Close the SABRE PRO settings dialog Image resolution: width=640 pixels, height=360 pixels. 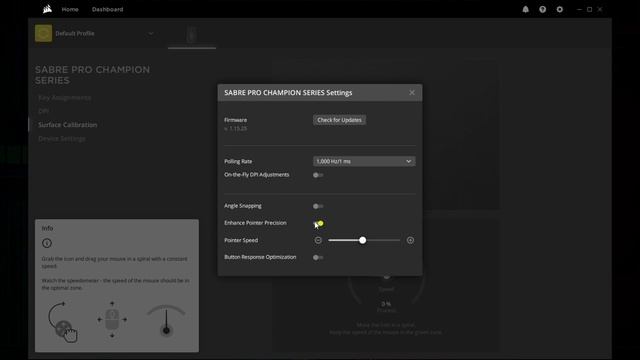[412, 93]
